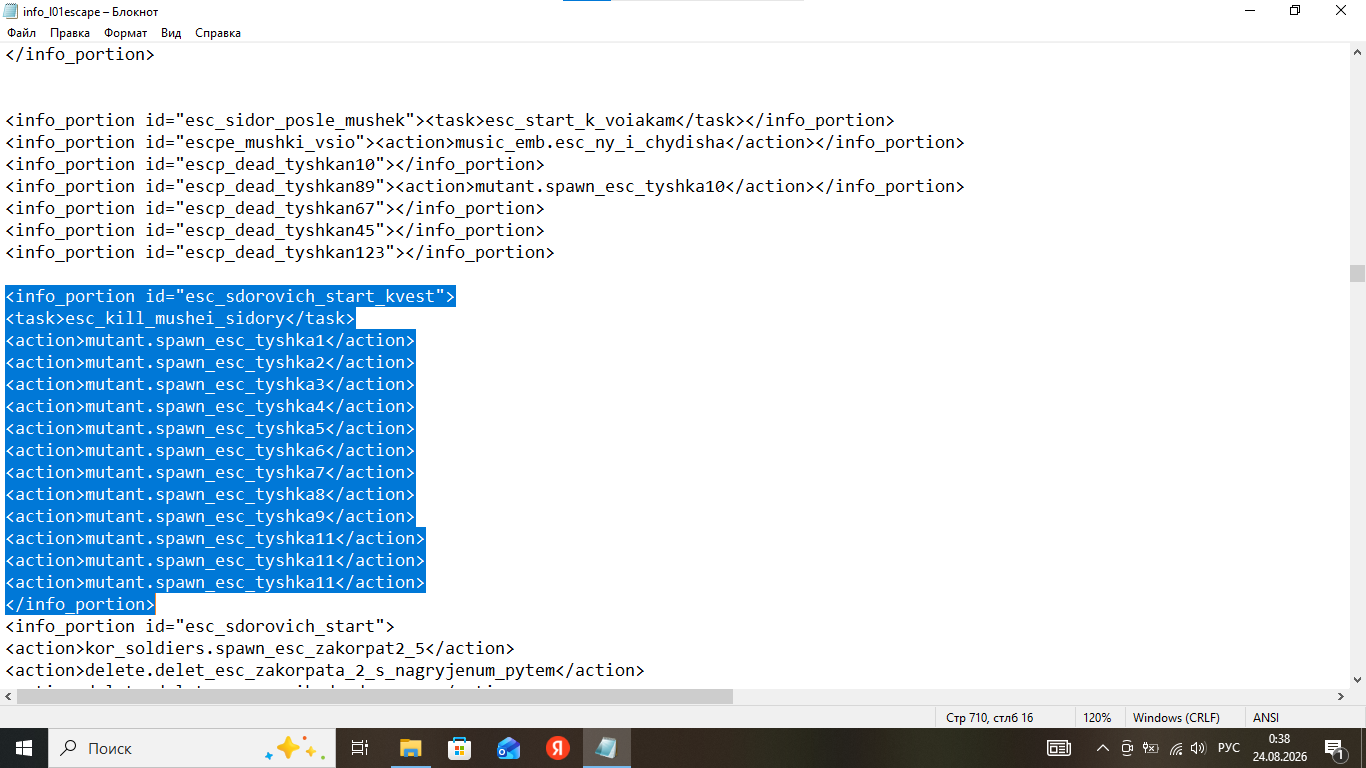Image resolution: width=1366 pixels, height=768 pixels.
Task: Open the Windows Start menu
Action: click(x=24, y=748)
